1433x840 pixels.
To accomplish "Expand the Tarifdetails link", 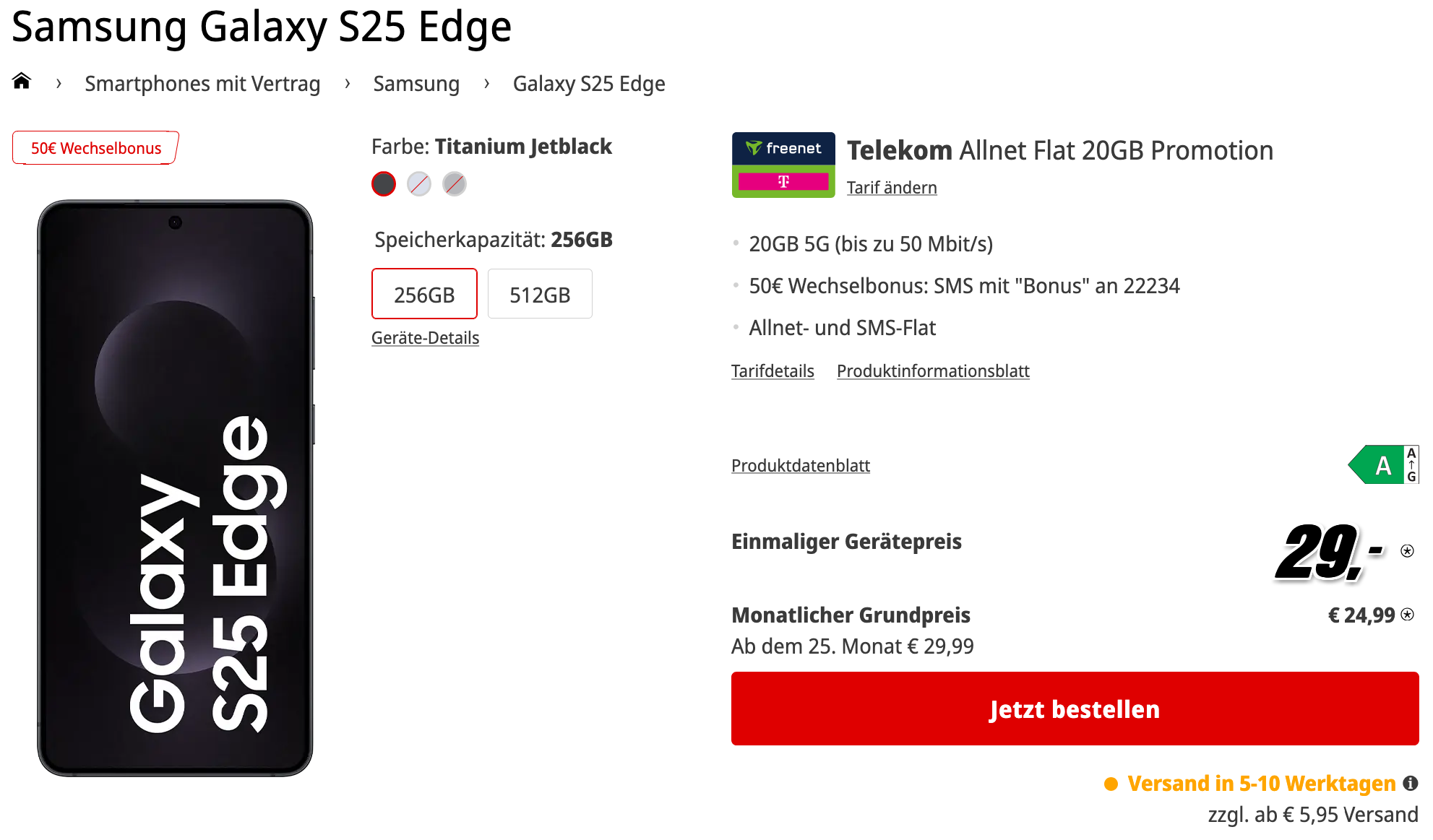I will pos(773,371).
